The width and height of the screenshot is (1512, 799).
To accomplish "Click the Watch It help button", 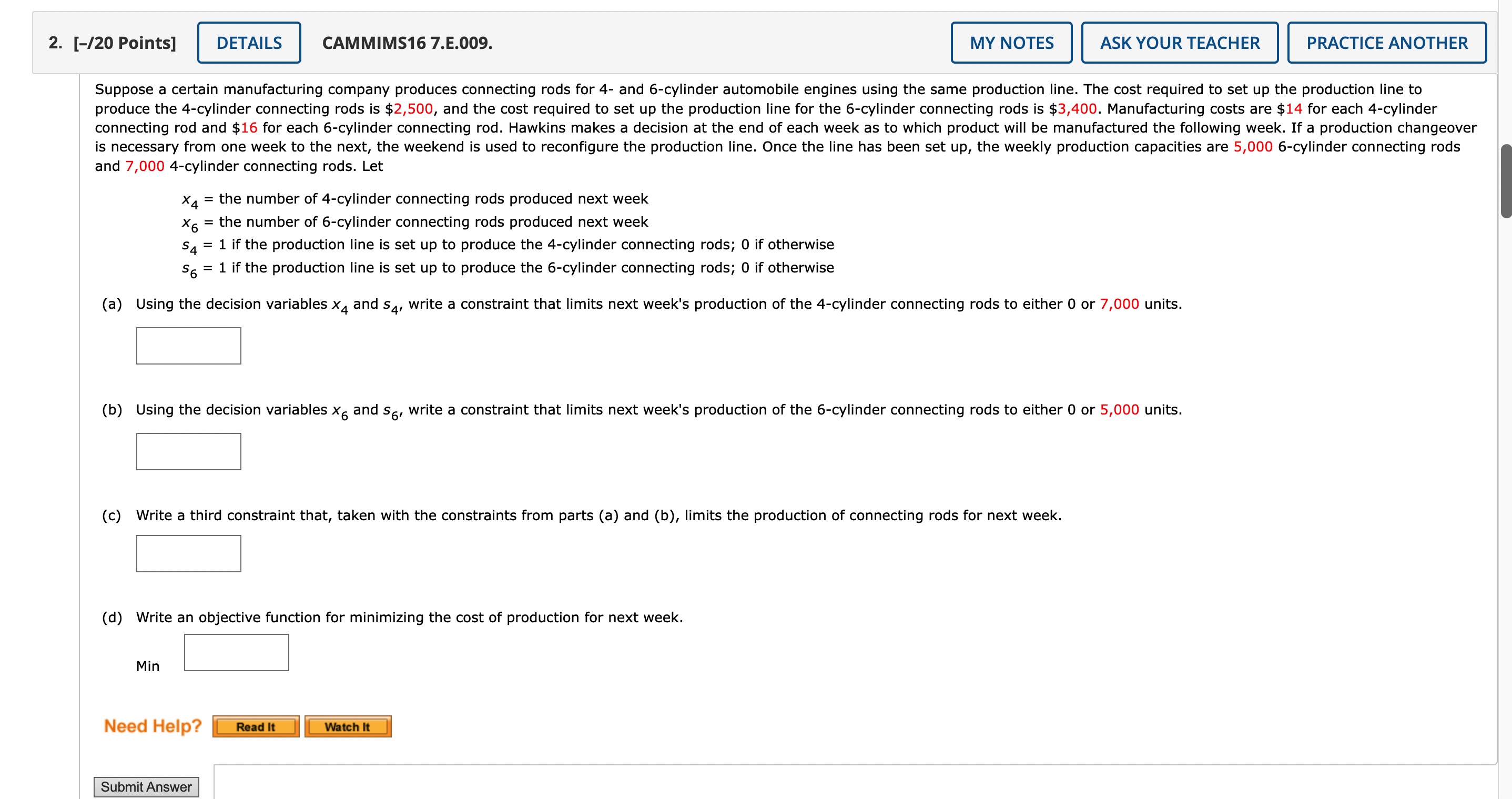I will [x=348, y=726].
